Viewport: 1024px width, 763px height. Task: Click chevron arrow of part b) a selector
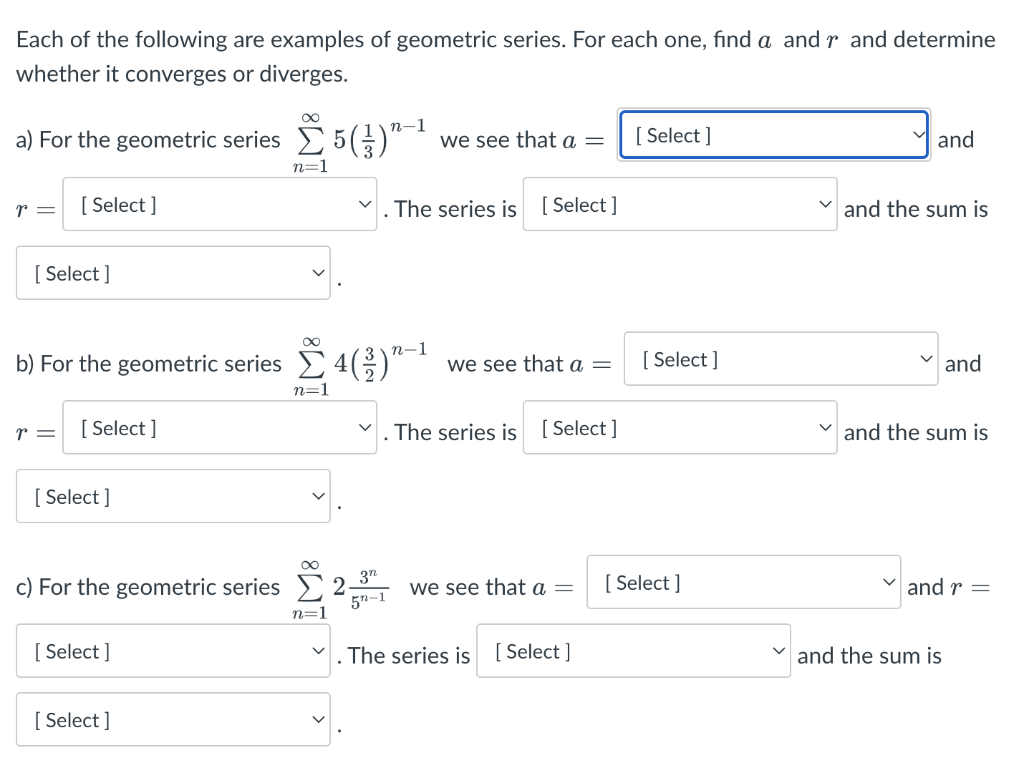927,360
